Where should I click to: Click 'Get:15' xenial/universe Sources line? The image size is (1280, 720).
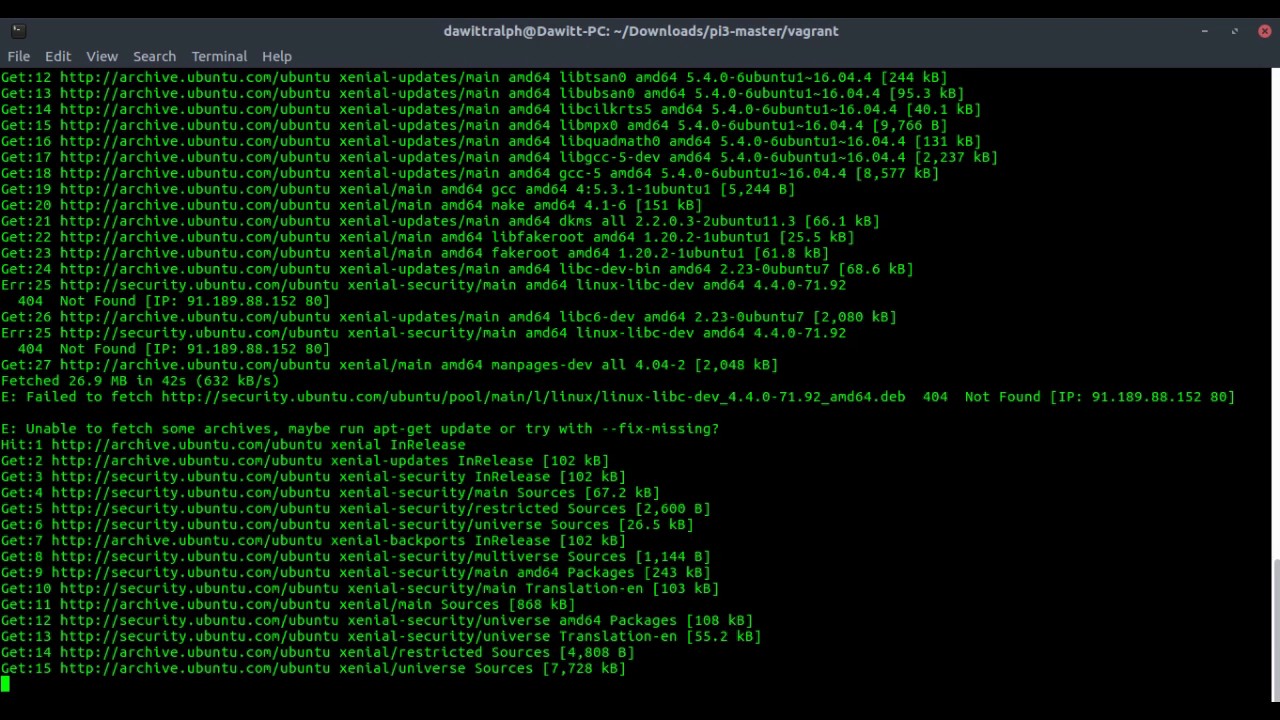(x=313, y=669)
